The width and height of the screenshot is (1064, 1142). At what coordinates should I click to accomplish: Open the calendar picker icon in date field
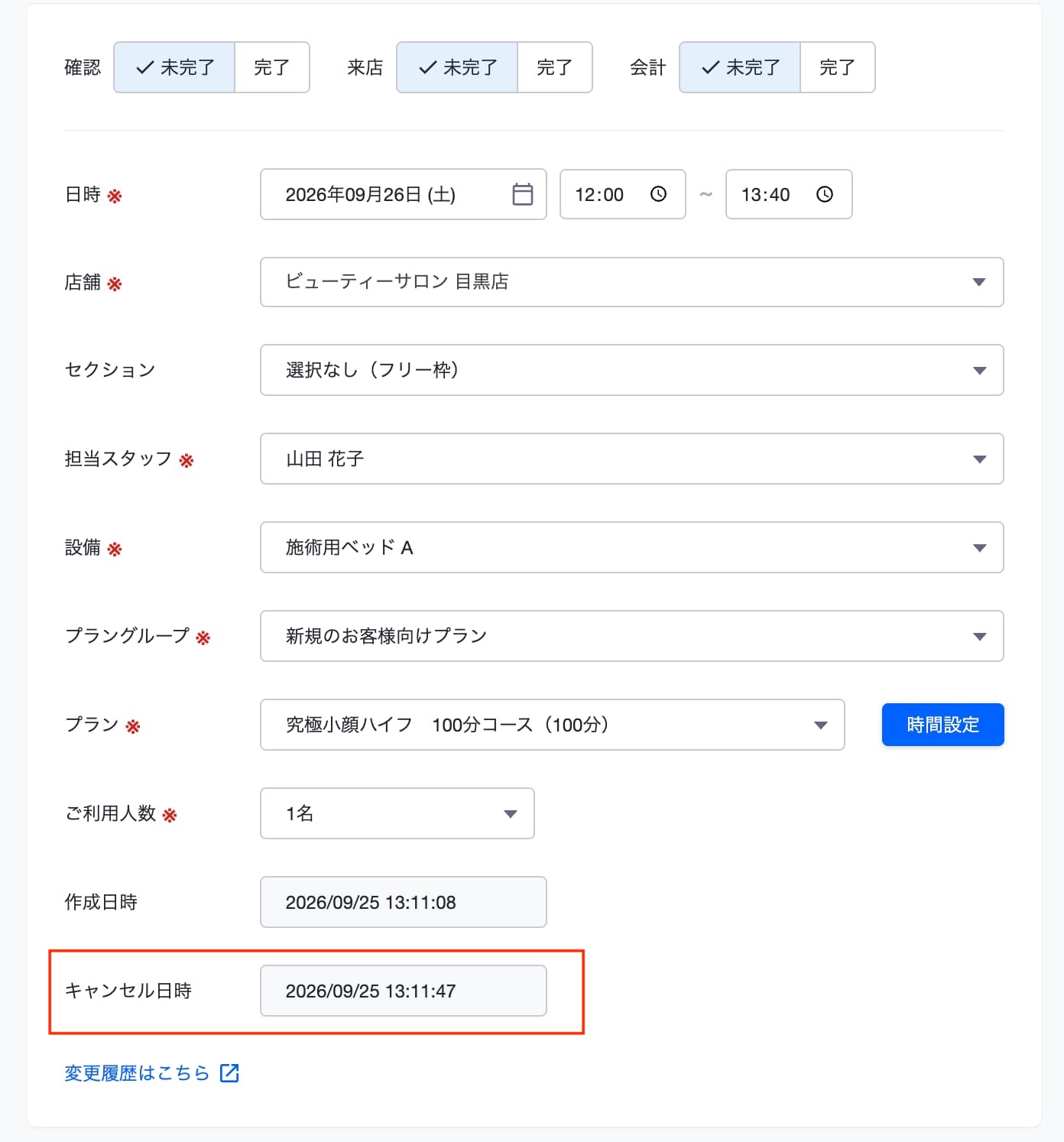[523, 194]
